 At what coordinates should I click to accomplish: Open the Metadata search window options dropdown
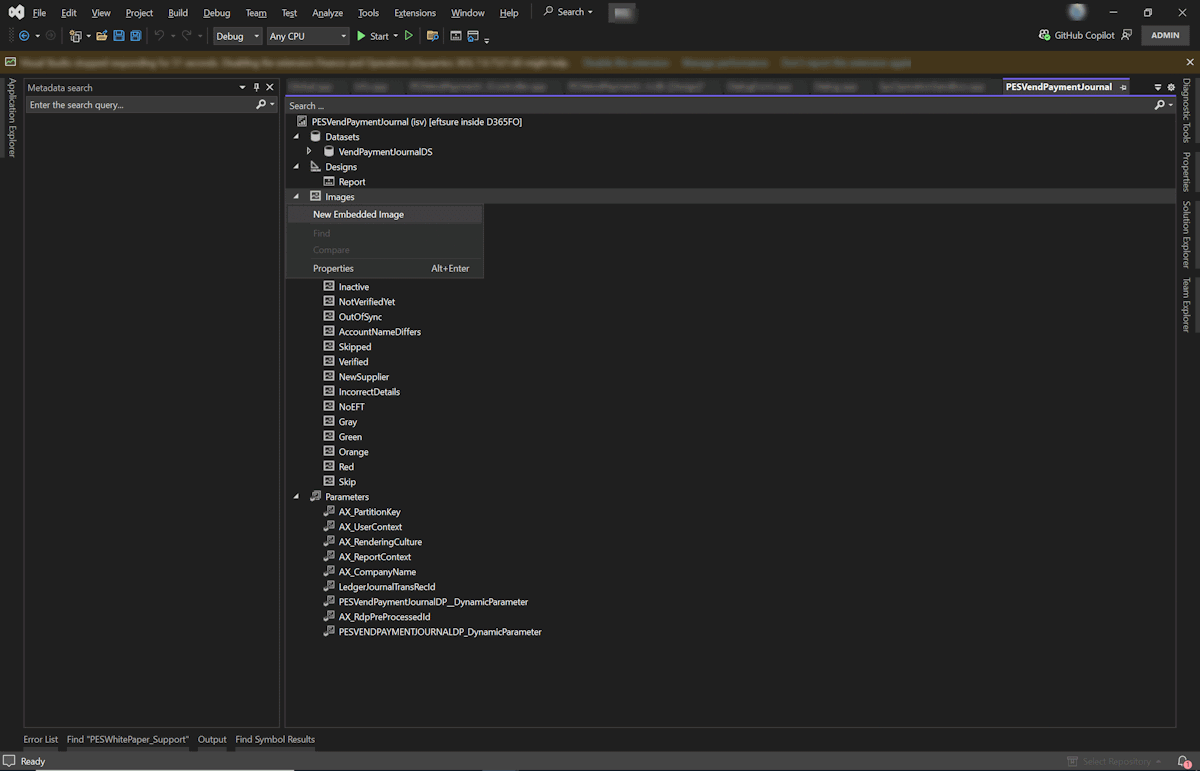[x=242, y=87]
